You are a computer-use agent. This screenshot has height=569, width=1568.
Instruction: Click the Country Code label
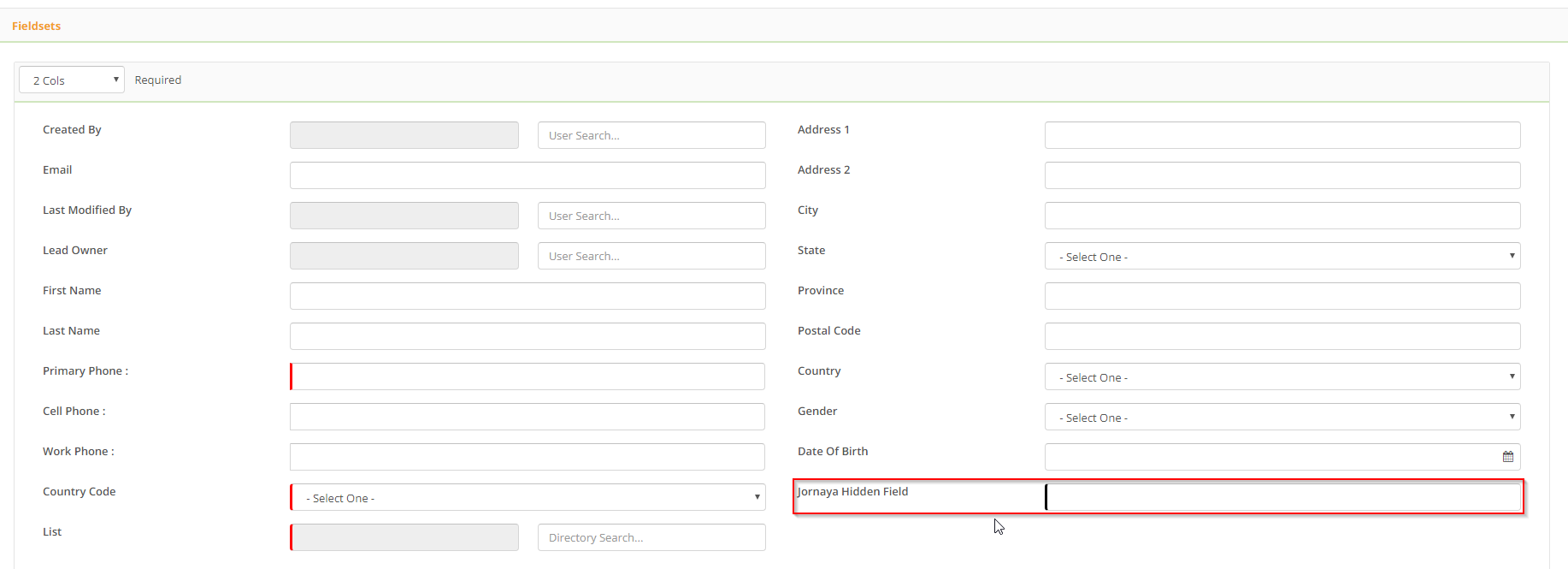(79, 491)
